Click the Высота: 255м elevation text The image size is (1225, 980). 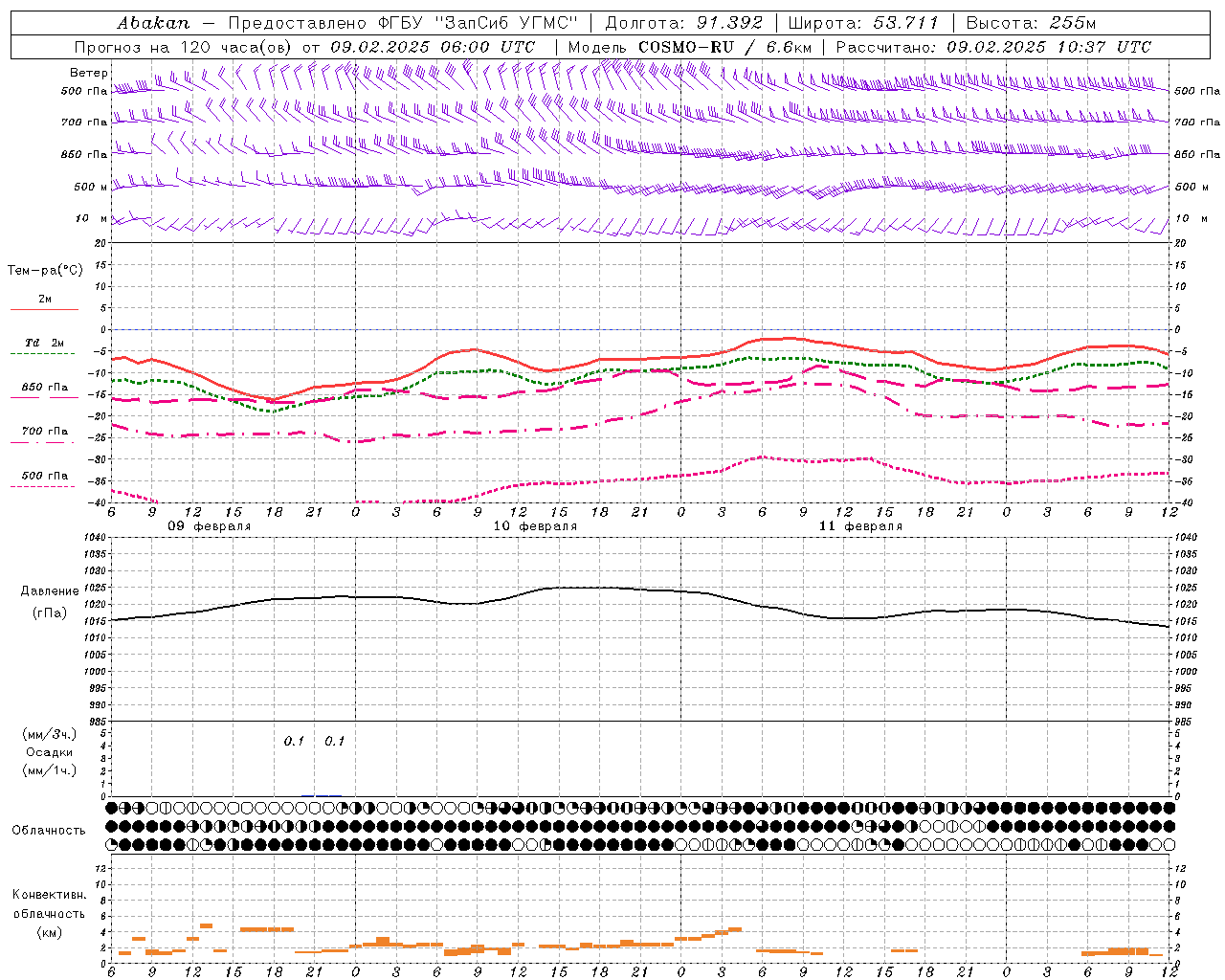click(1032, 23)
